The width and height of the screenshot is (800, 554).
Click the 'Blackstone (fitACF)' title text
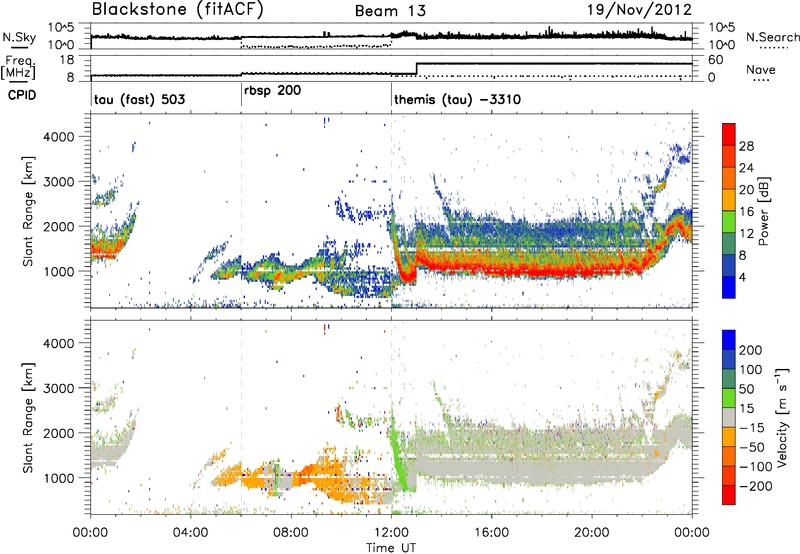point(178,10)
